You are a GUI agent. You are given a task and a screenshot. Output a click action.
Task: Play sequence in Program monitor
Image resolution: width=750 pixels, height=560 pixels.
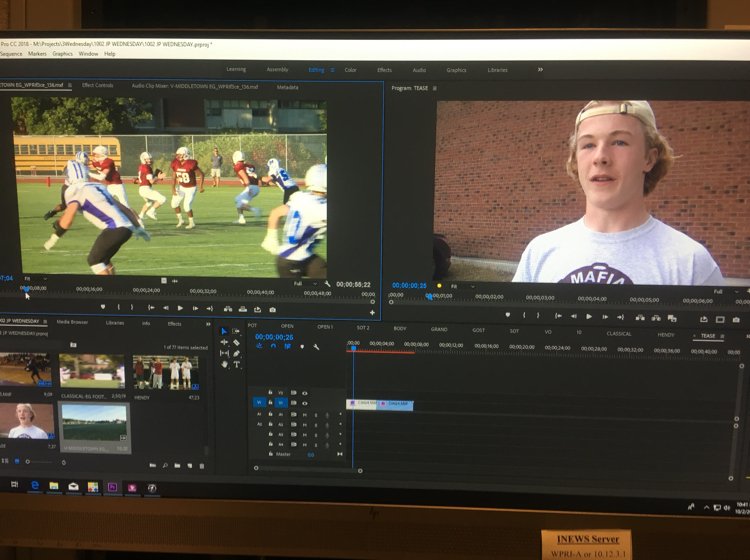point(589,317)
